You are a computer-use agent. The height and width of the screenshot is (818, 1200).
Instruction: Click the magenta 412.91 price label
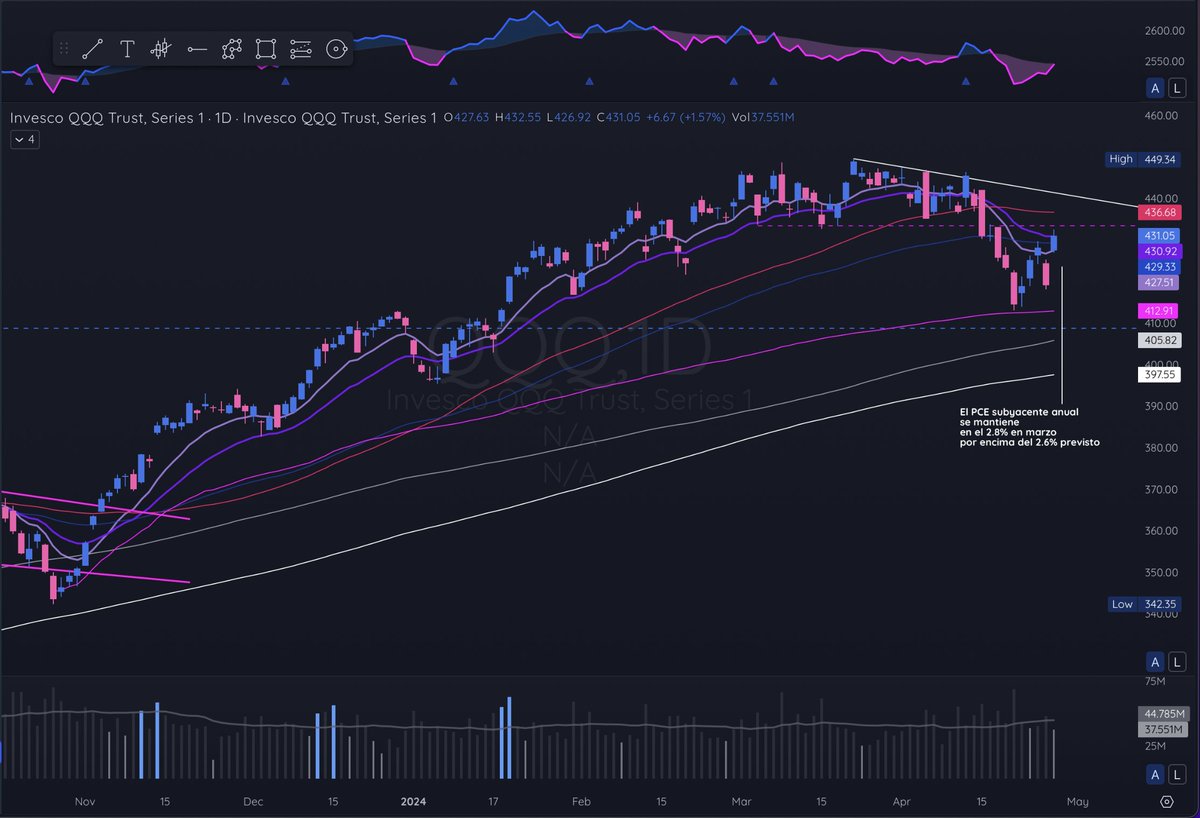click(x=1160, y=312)
